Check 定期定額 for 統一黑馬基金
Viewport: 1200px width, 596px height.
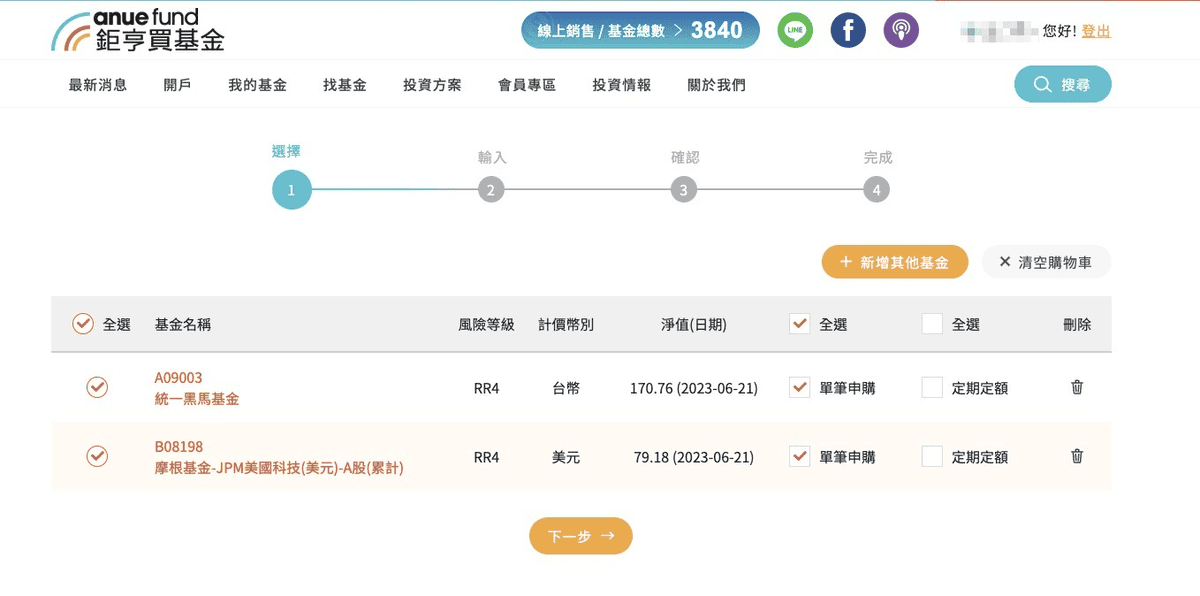[x=932, y=387]
